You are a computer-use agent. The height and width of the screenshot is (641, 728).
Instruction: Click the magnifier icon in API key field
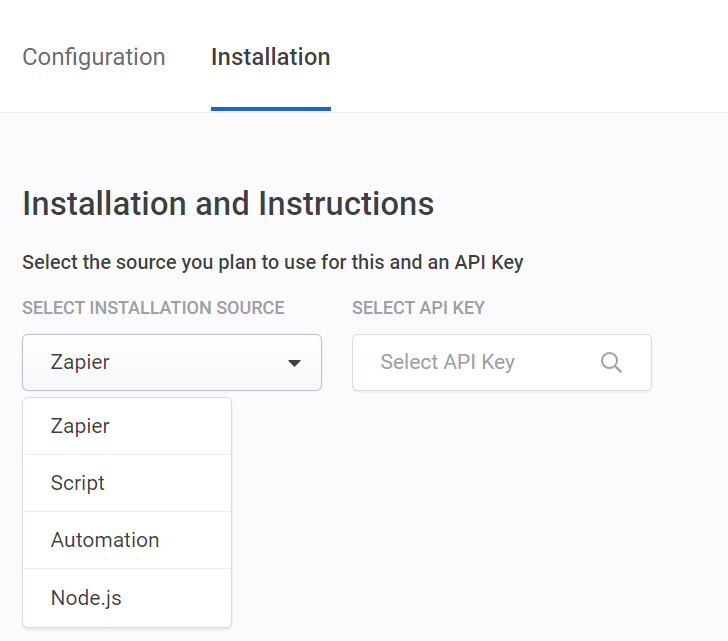click(x=611, y=362)
